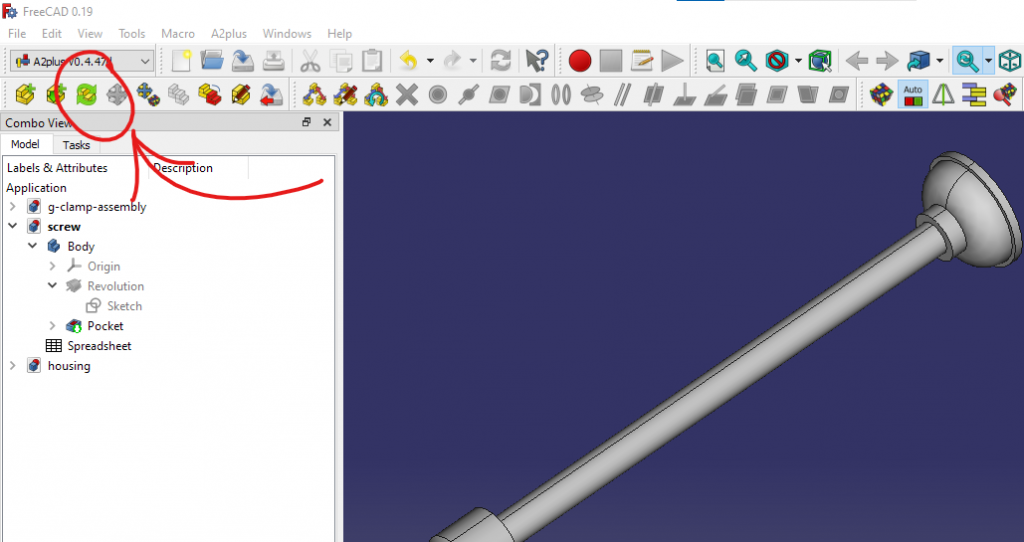Screen dimensions: 1024x542
Task: Click the Fit selection magnifier icon
Action: 746,61
